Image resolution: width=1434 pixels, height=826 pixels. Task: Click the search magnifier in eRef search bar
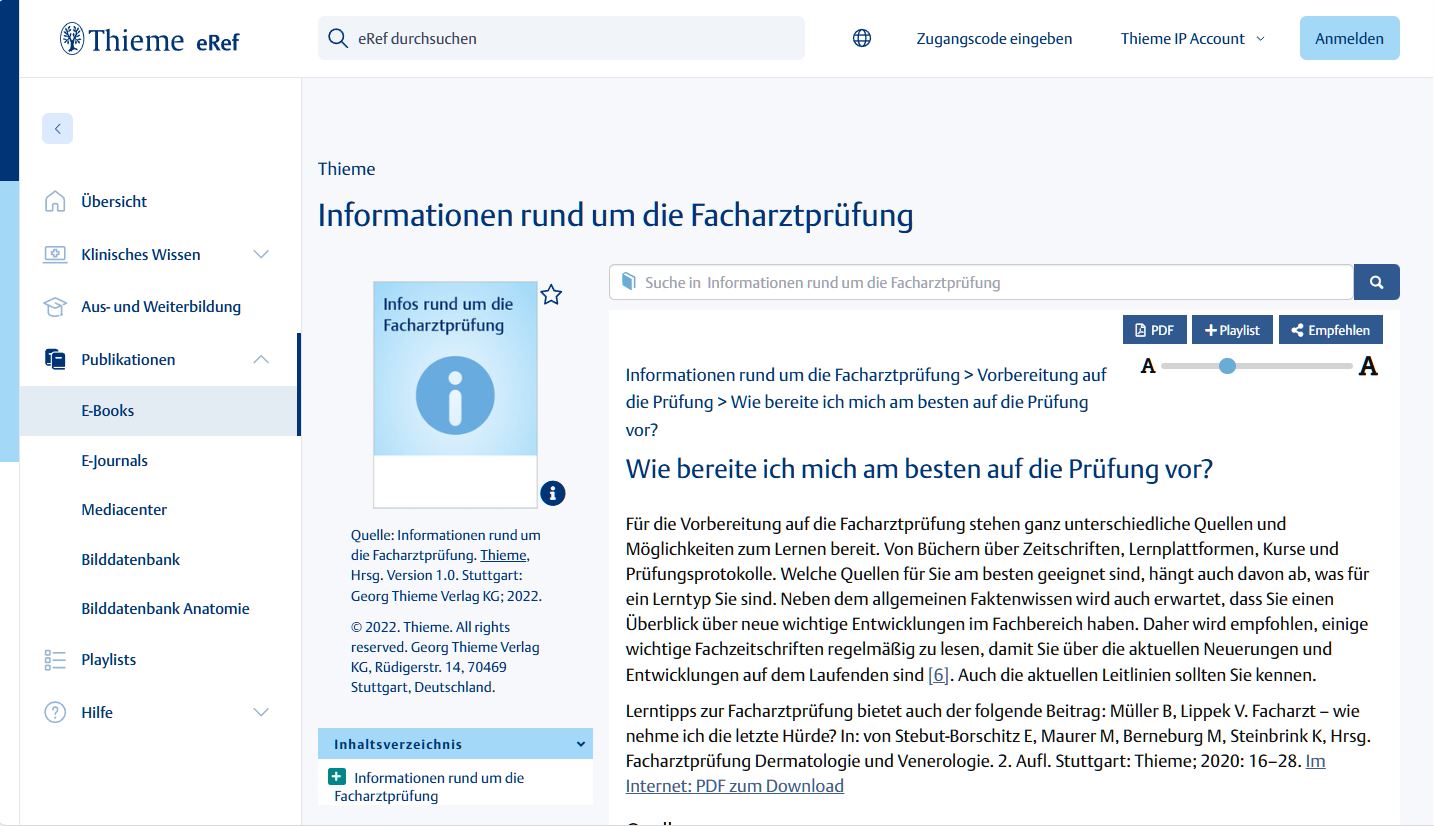click(x=338, y=38)
